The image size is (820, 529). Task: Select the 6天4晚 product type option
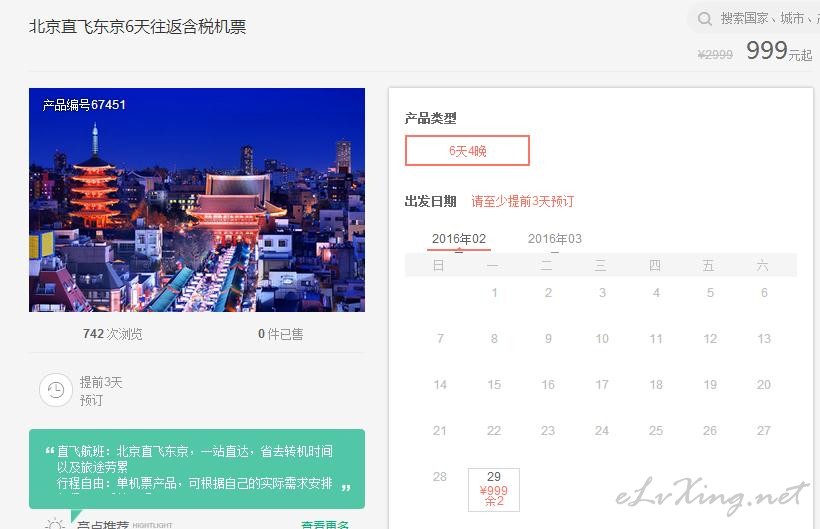click(468, 151)
